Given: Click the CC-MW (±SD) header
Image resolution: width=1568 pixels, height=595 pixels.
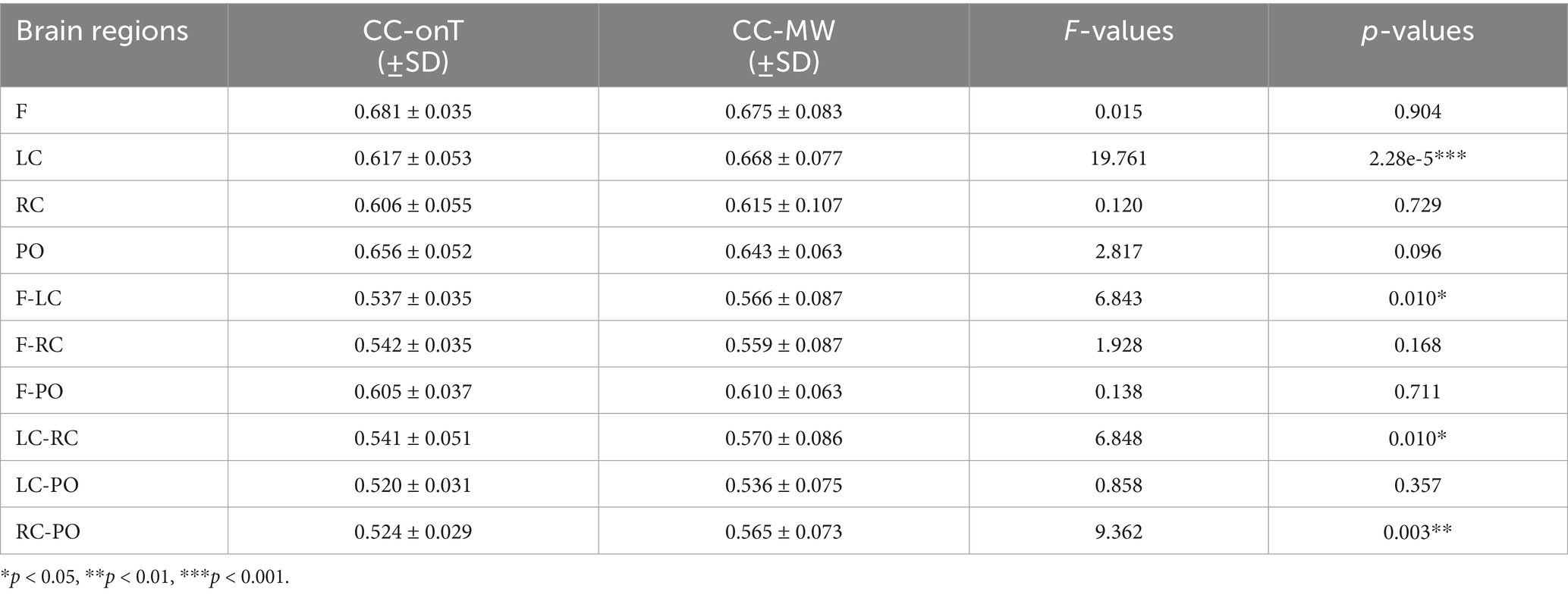Looking at the screenshot, I should click(783, 45).
